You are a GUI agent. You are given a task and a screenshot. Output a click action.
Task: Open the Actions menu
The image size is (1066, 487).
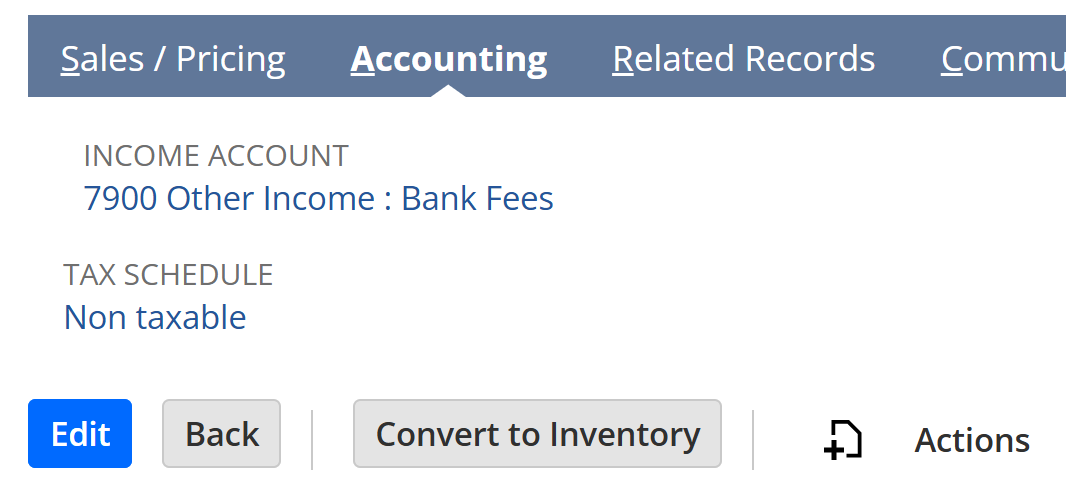pos(972,440)
